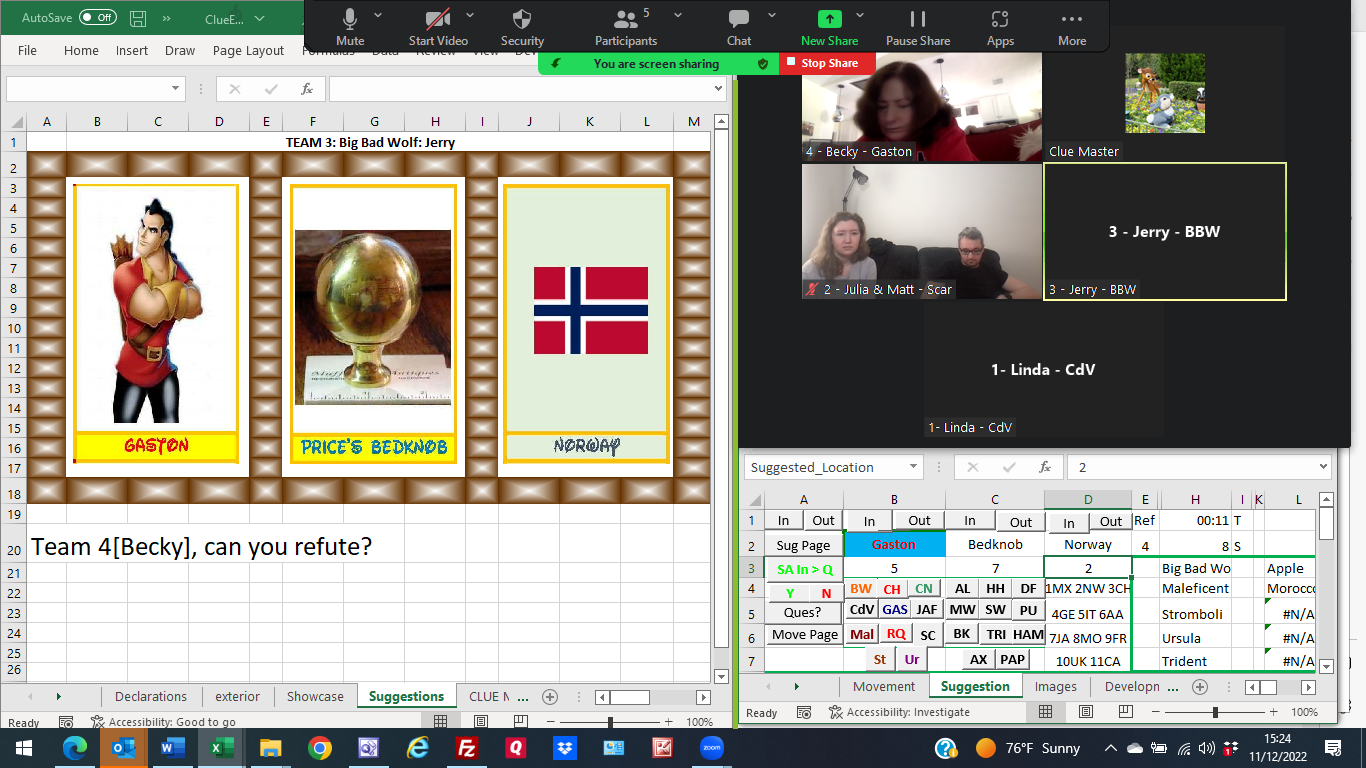Click the SA In > Q button
The height and width of the screenshot is (768, 1366).
coord(804,569)
